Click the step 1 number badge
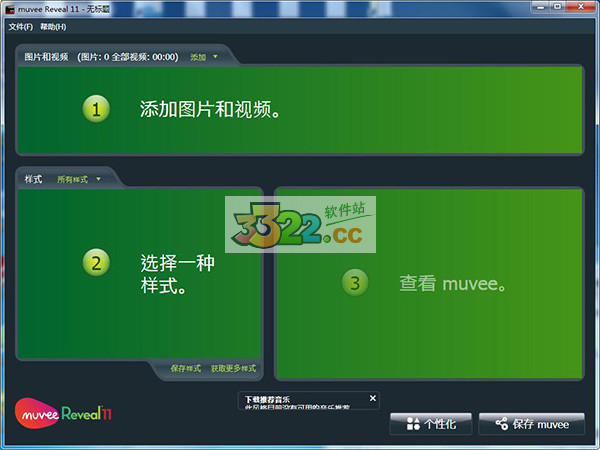The height and width of the screenshot is (450, 600). [x=96, y=109]
